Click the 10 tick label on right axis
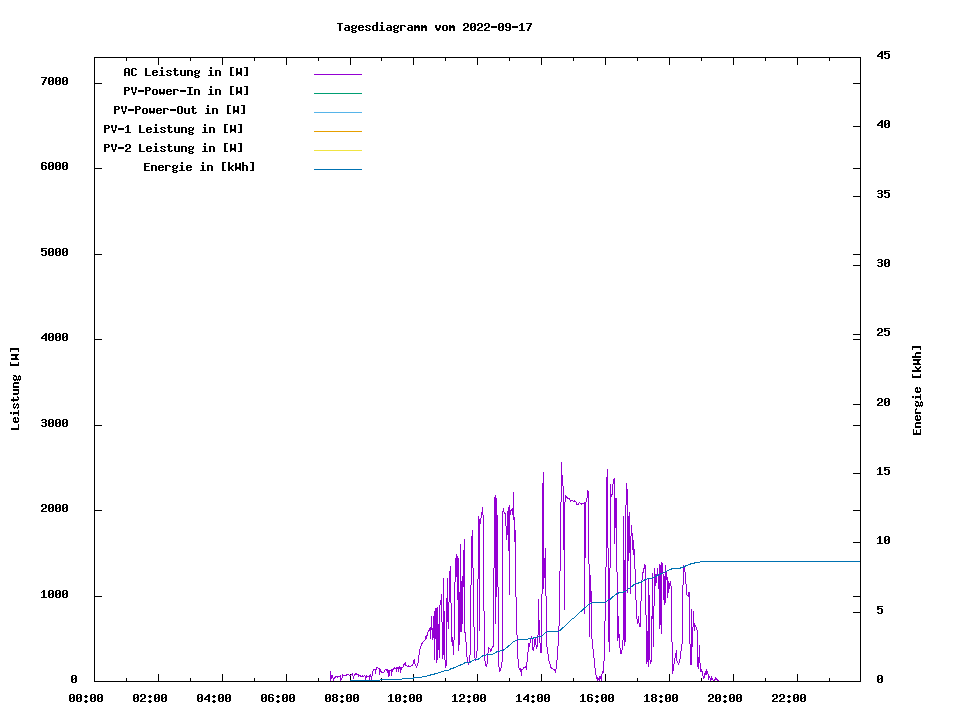The height and width of the screenshot is (720, 960). point(883,541)
